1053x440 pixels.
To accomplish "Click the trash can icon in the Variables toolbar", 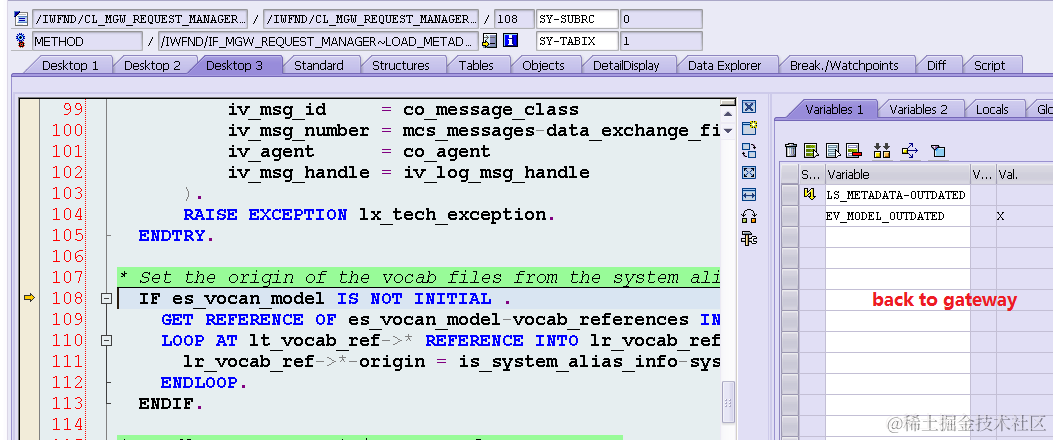I will [x=792, y=150].
